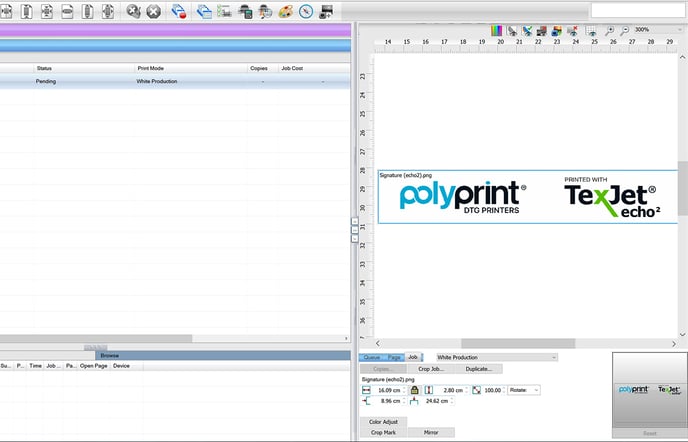The width and height of the screenshot is (688, 442).
Task: Click the Crop Mark button
Action: tap(383, 432)
